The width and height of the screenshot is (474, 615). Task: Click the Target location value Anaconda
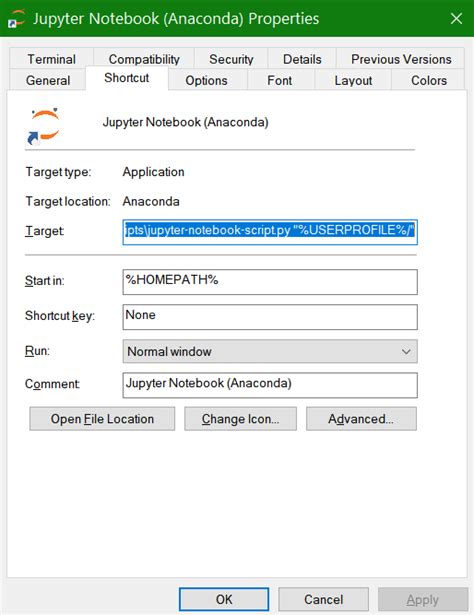[x=151, y=201]
